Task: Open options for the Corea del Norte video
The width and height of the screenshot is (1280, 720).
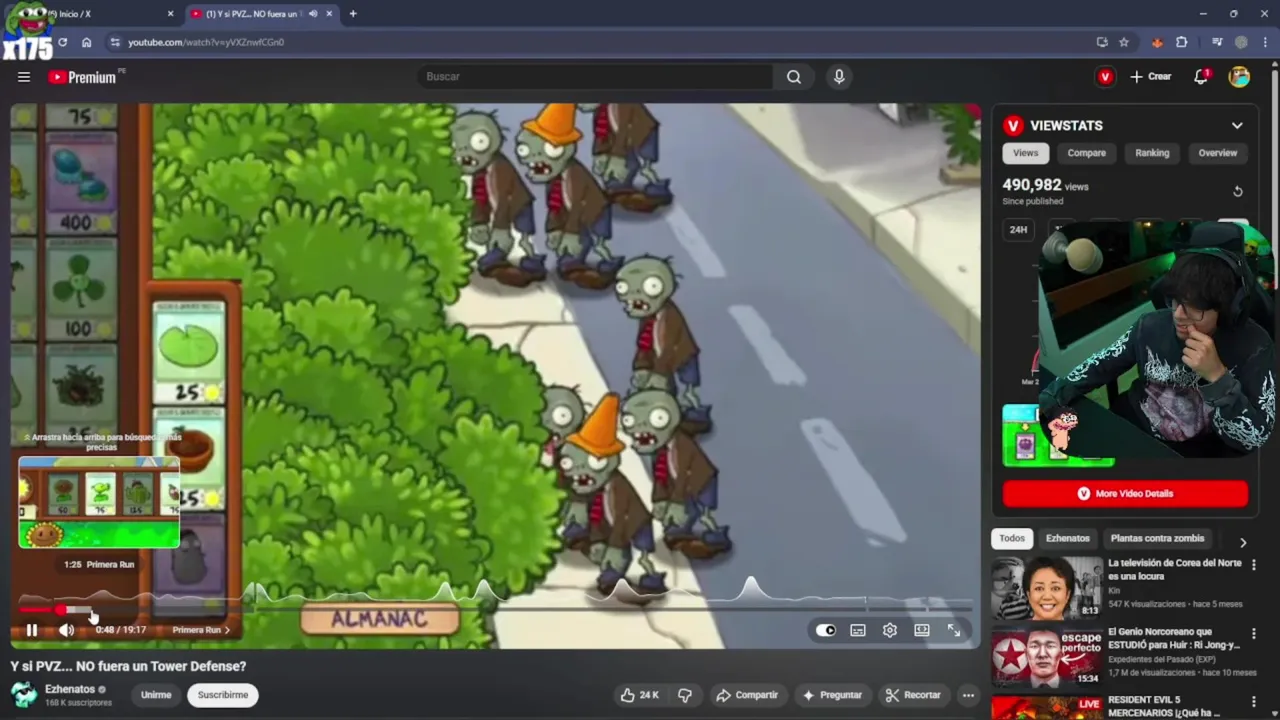Action: [1254, 565]
